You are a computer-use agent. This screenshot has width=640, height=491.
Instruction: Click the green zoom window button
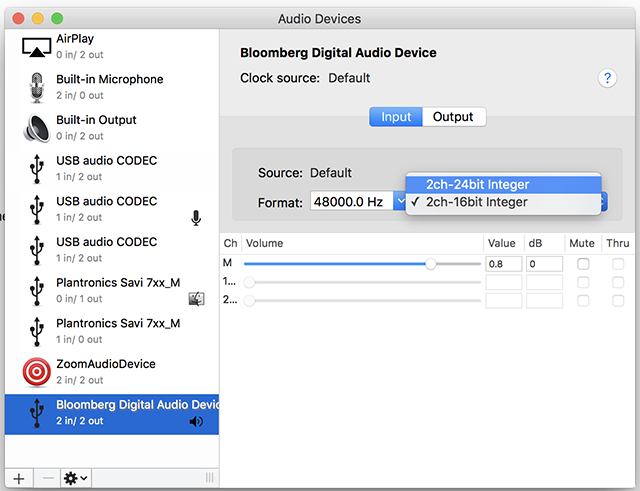57,18
